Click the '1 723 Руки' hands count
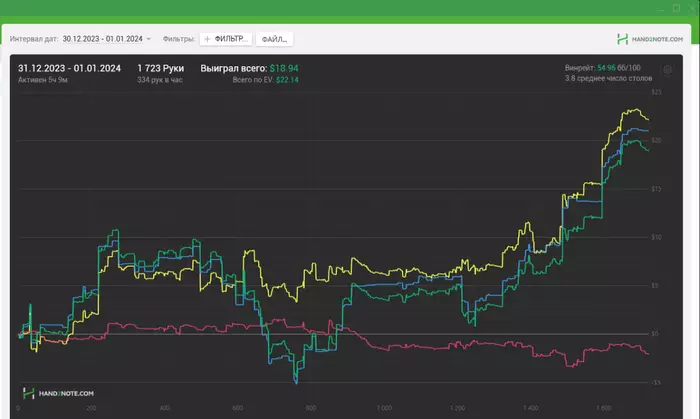 [161, 68]
